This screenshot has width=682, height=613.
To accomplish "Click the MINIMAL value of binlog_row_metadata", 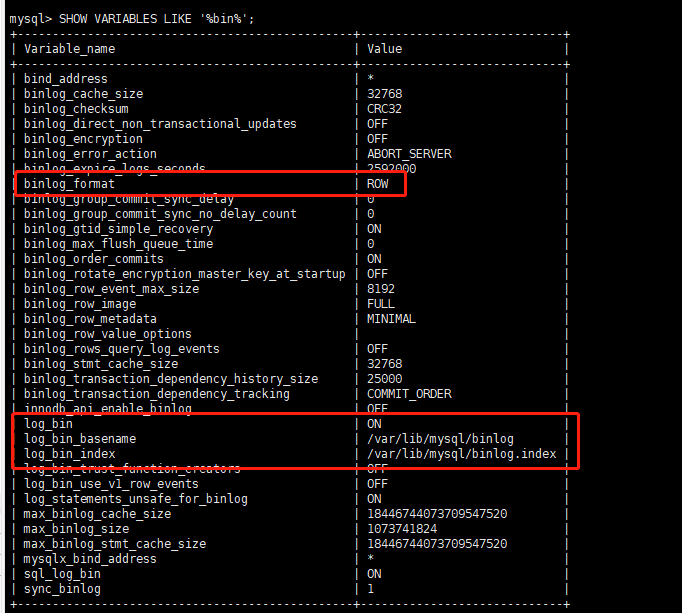I will 391,319.
